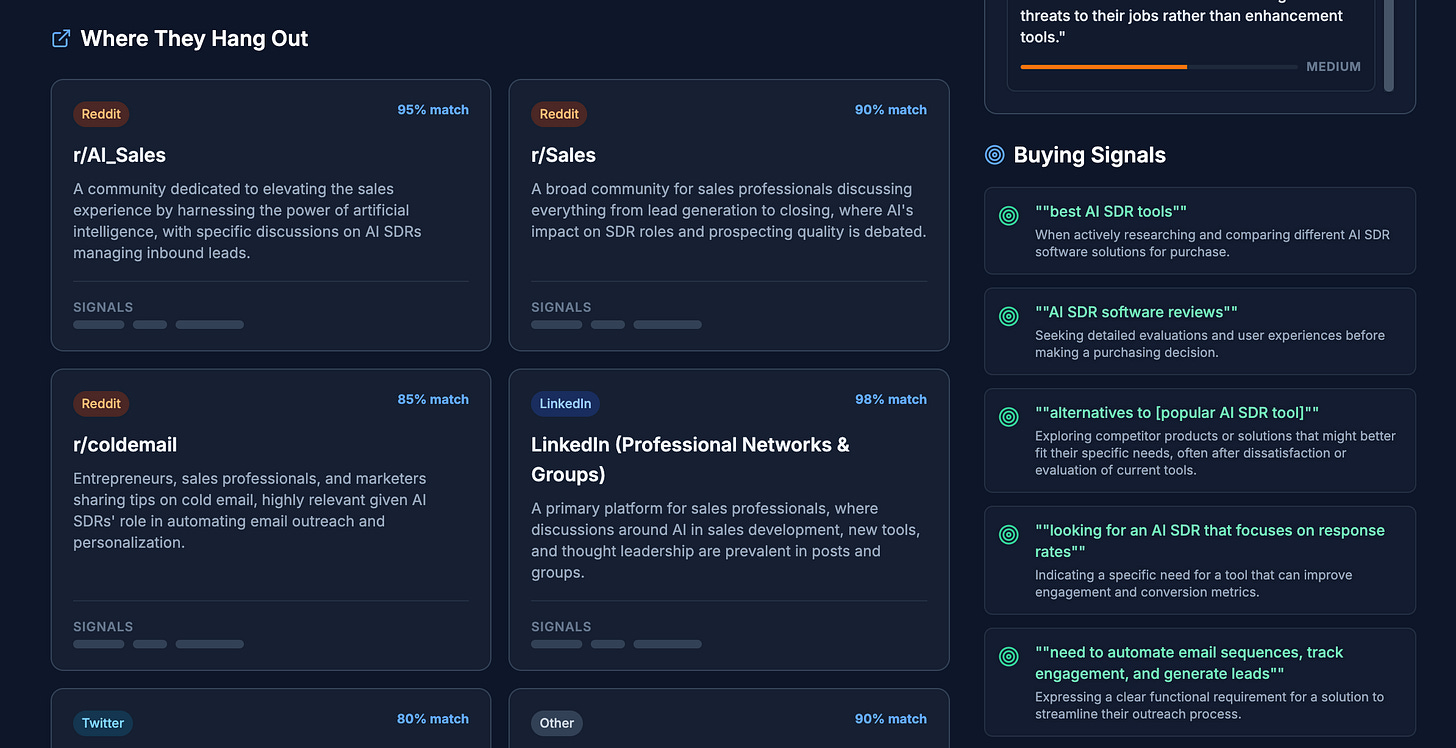Image resolution: width=1456 pixels, height=748 pixels.
Task: Open the r/coldemail community title
Action: click(125, 445)
